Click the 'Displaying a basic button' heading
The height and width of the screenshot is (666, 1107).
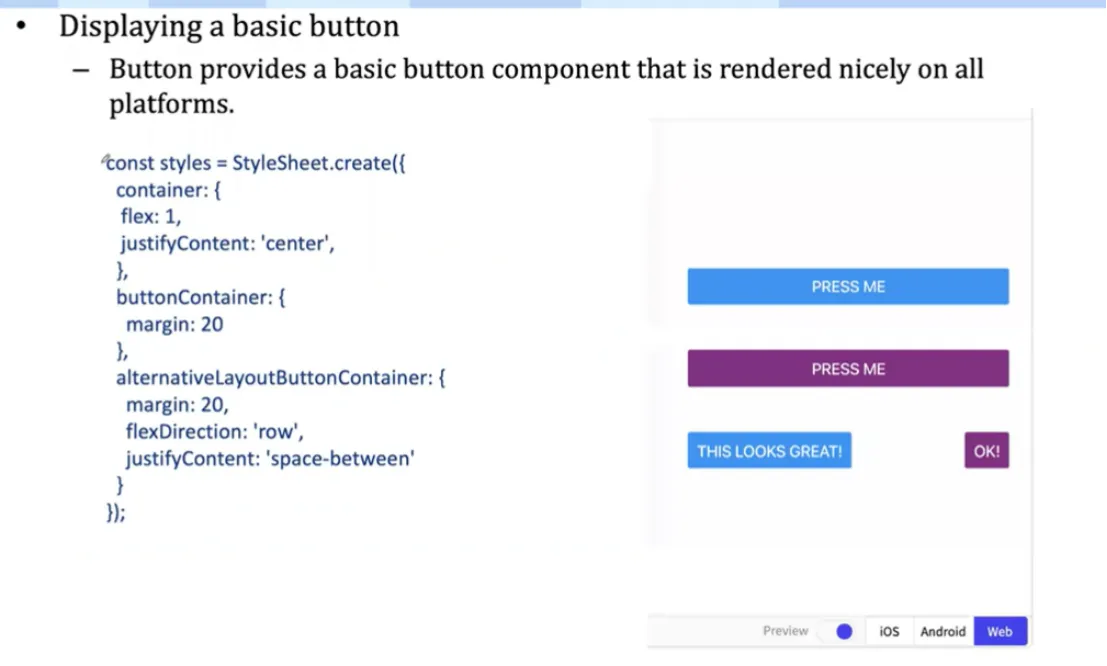click(229, 26)
